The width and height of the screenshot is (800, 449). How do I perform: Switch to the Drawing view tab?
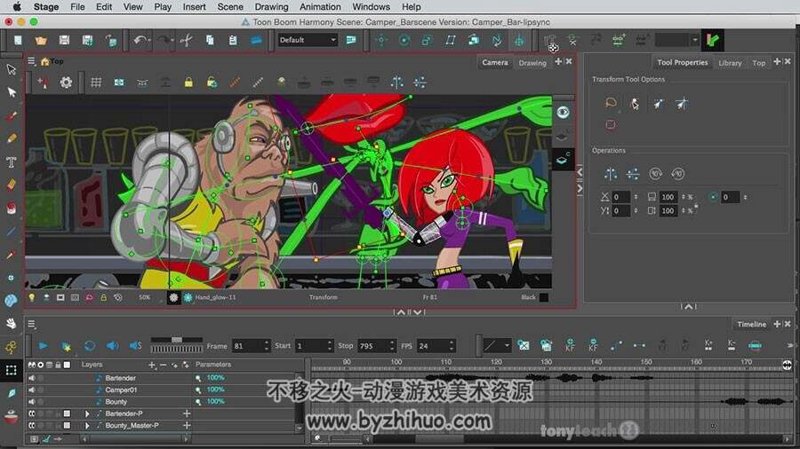[x=532, y=63]
